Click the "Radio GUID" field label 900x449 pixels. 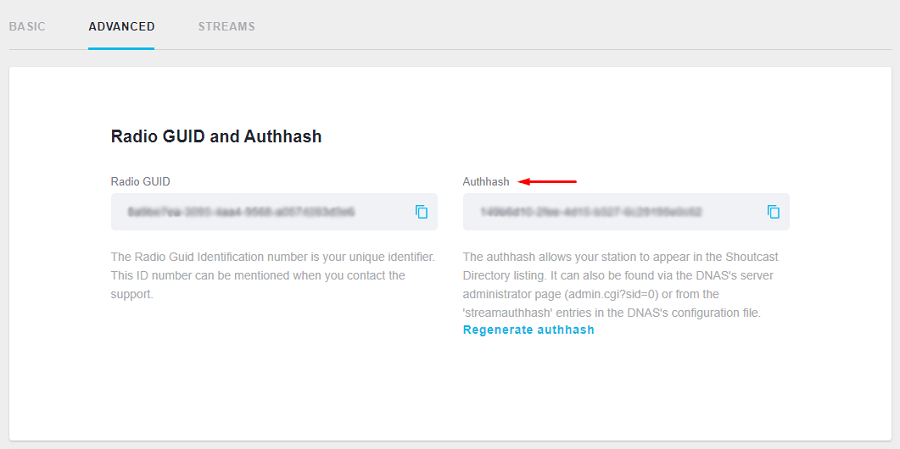tap(141, 182)
